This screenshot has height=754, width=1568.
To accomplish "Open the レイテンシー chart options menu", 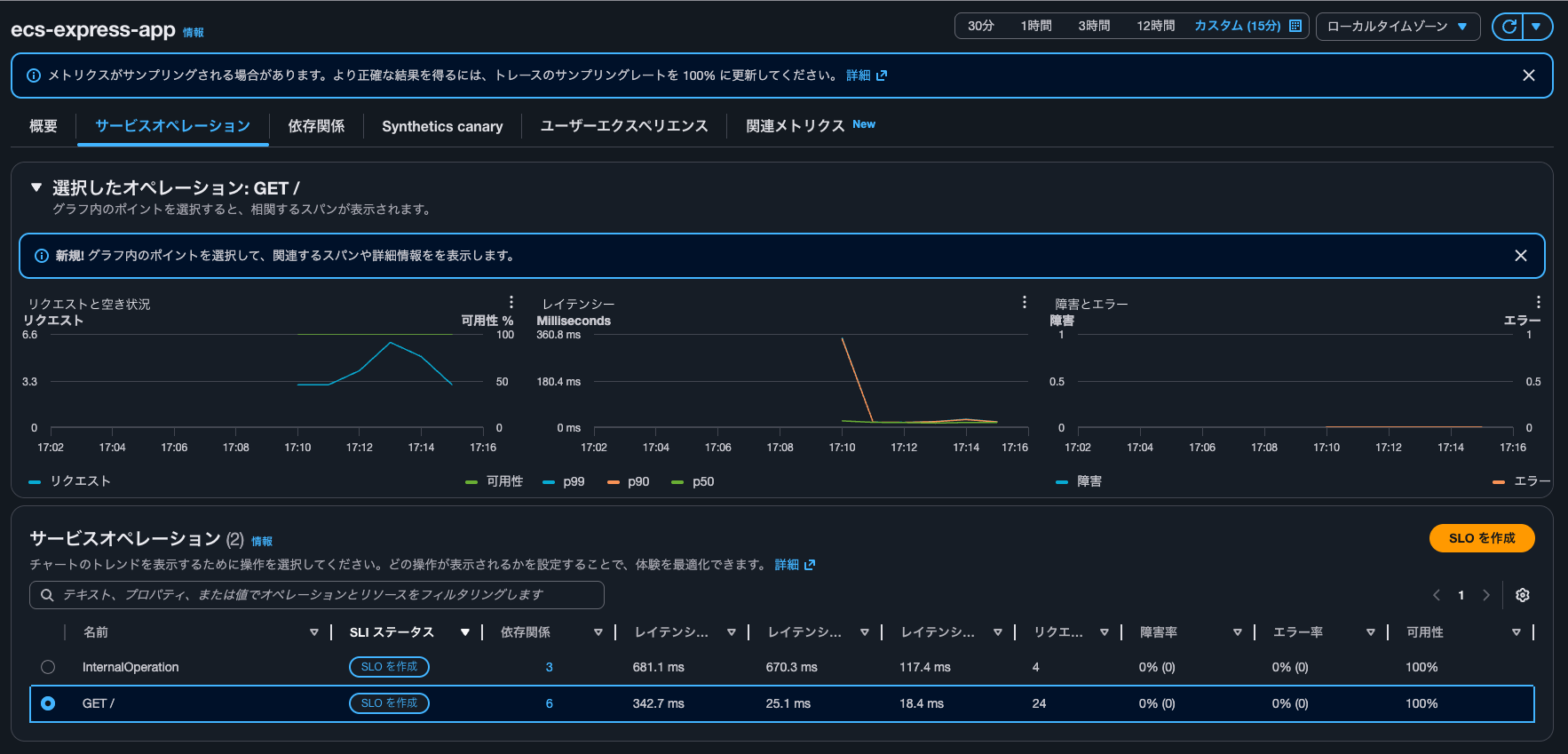I will pos(1024,302).
